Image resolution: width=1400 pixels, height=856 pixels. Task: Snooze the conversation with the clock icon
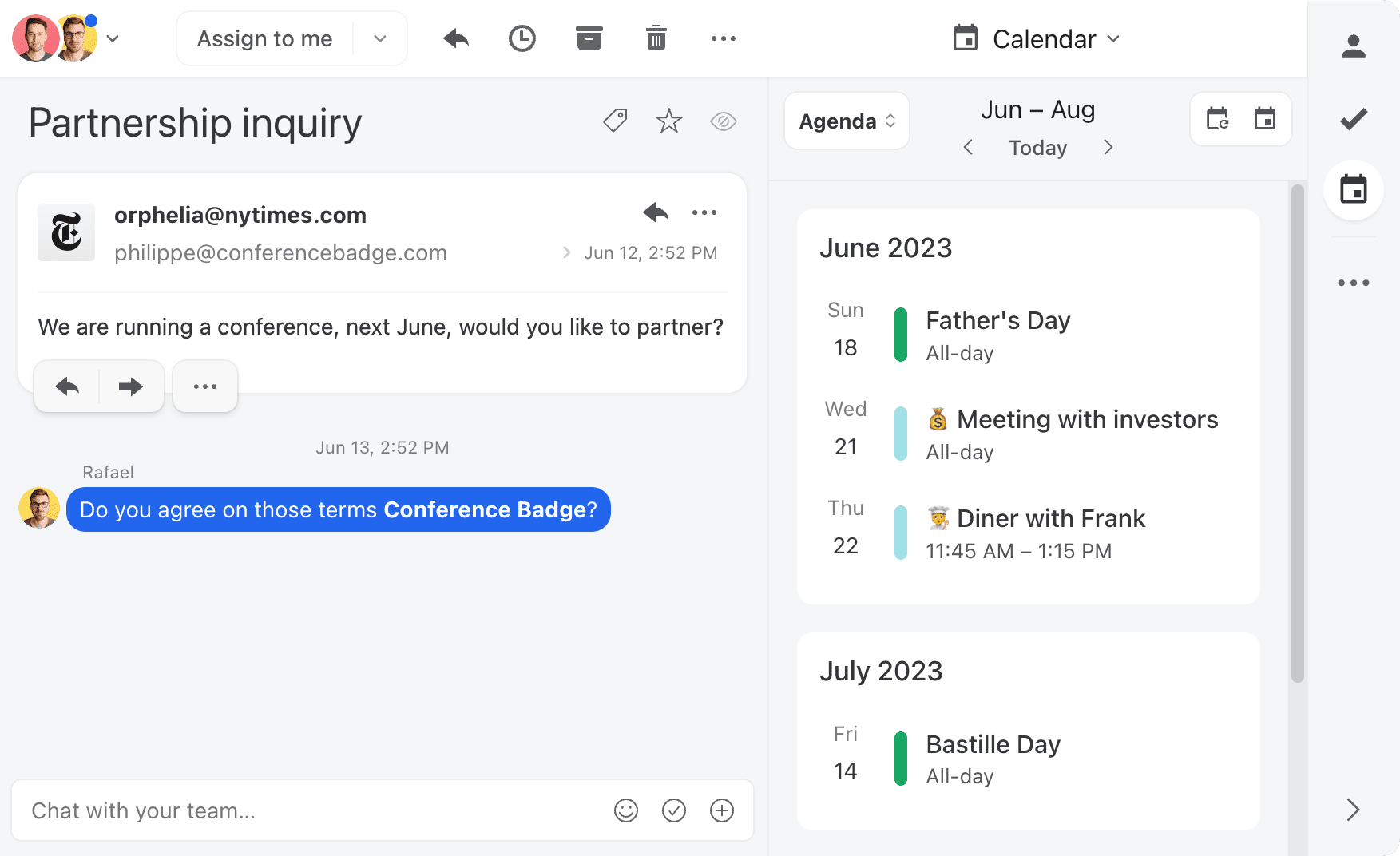pos(522,38)
